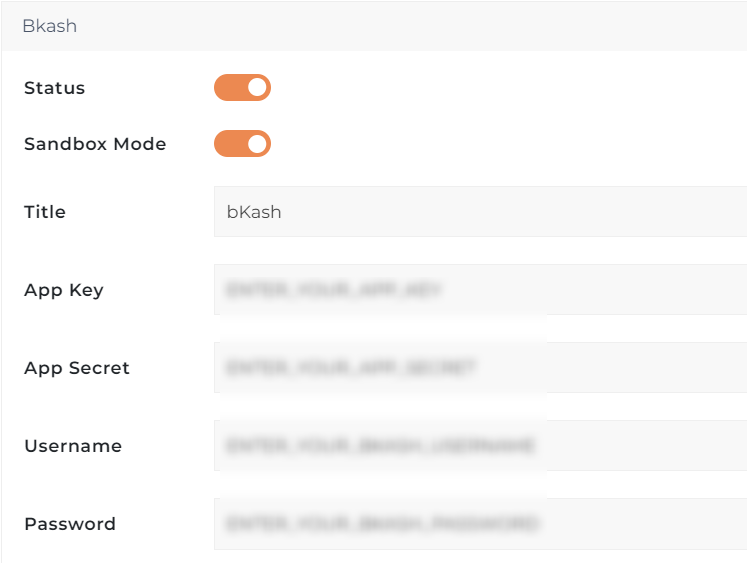Click the "App Key" label text
747x563 pixels.
[x=64, y=290]
